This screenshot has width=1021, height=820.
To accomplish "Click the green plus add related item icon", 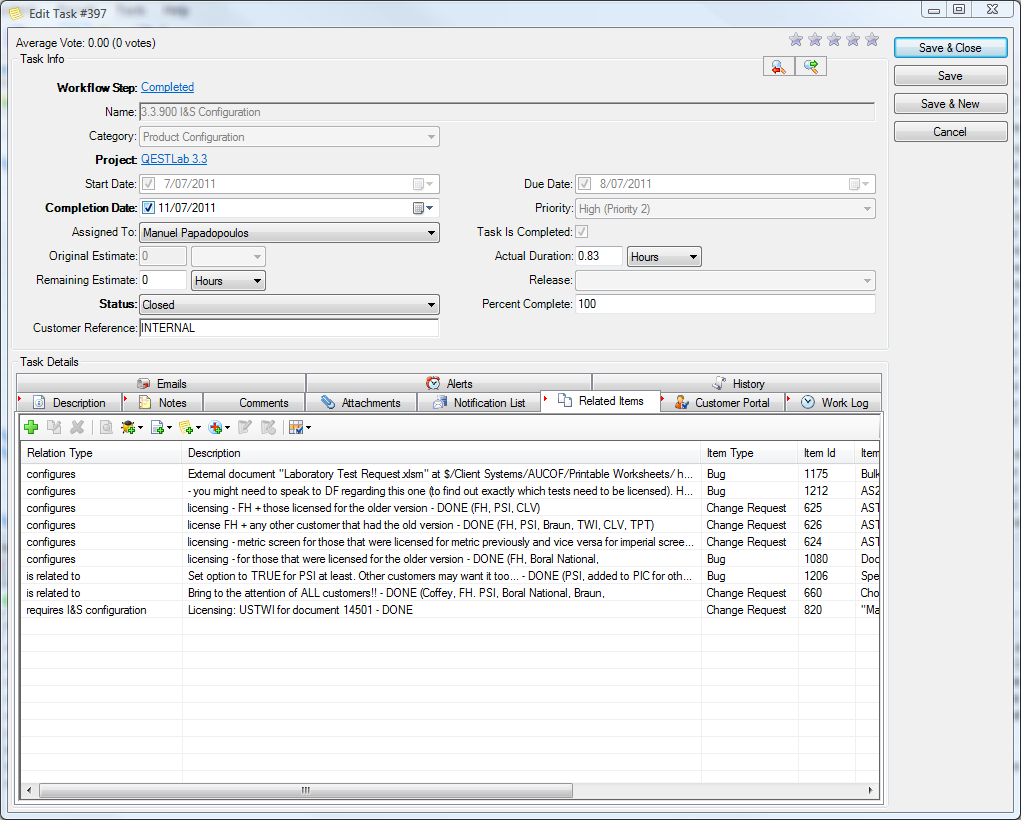I will [31, 427].
